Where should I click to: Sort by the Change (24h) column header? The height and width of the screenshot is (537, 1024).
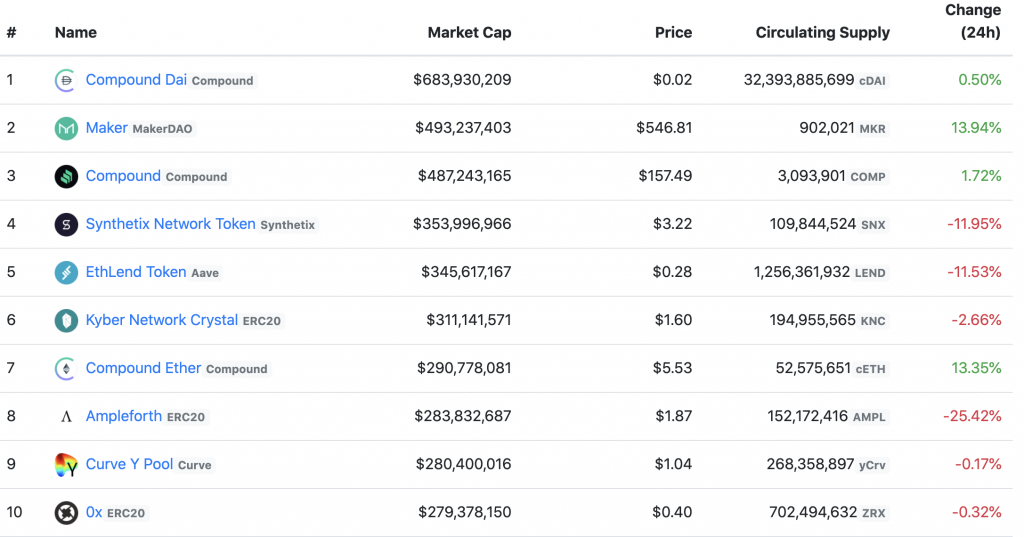973,22
